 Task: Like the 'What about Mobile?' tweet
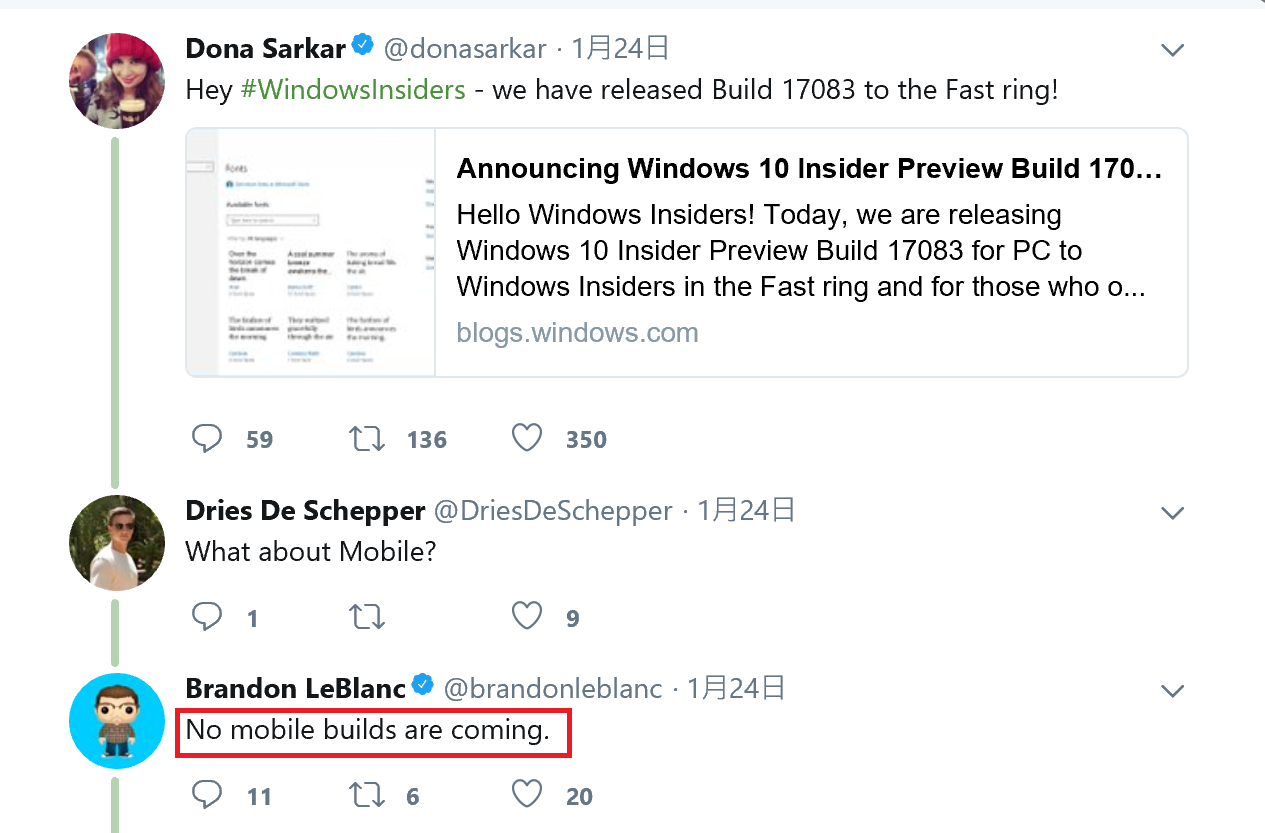526,616
